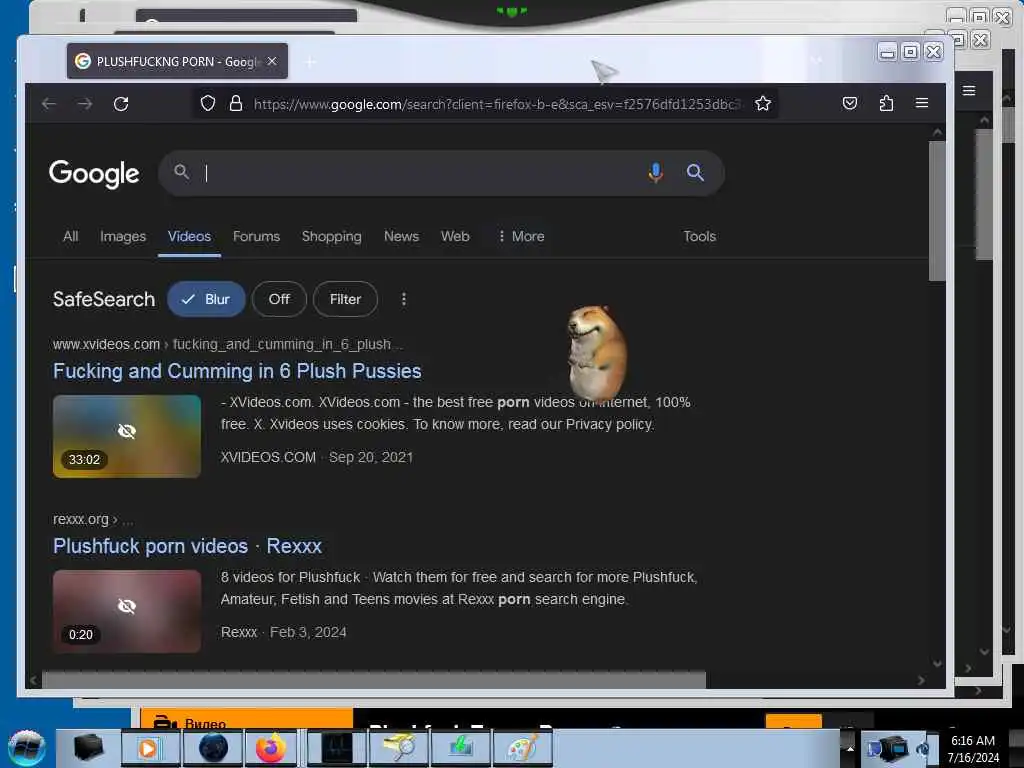Click the blurred 0:20 video thumbnail
The width and height of the screenshot is (1024, 768).
pos(127,611)
